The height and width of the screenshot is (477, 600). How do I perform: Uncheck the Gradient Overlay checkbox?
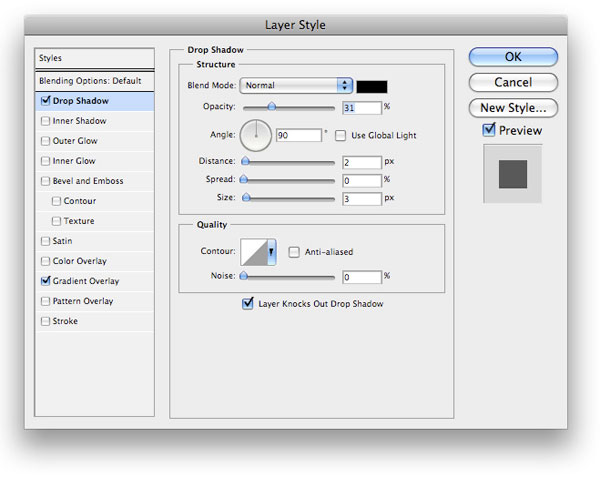[46, 281]
